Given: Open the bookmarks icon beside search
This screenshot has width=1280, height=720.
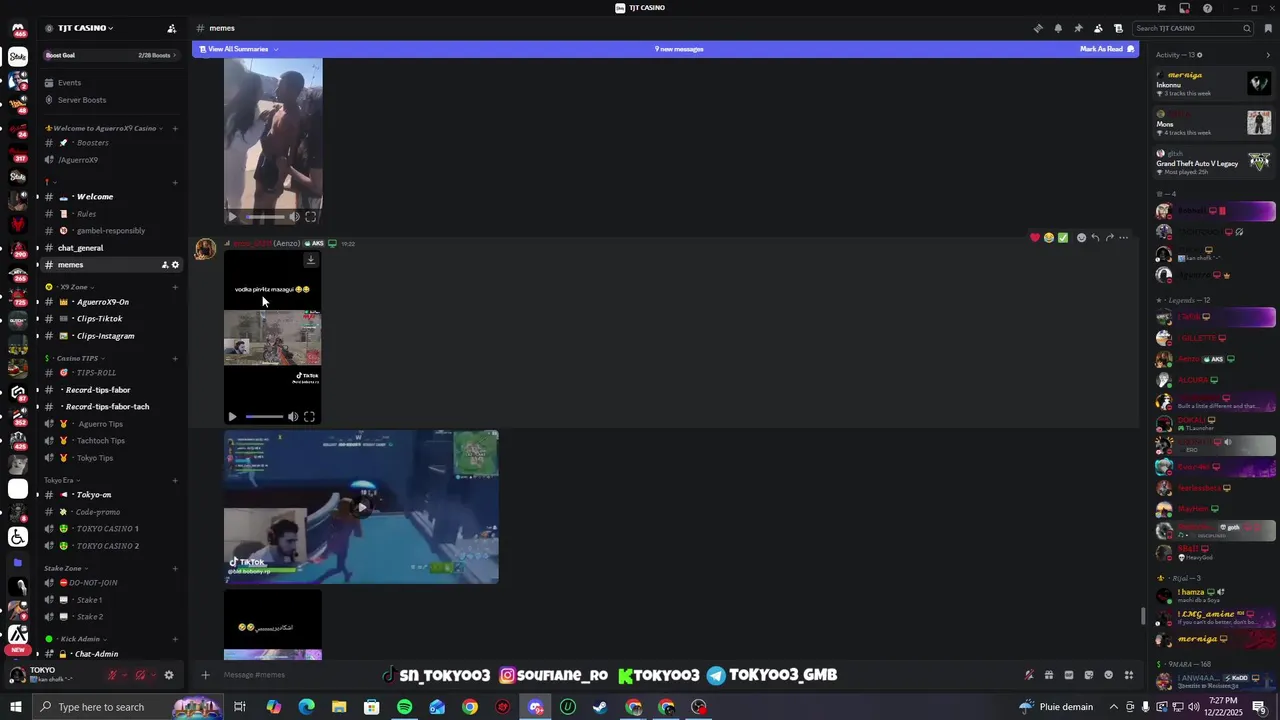Looking at the screenshot, I should 1268,28.
